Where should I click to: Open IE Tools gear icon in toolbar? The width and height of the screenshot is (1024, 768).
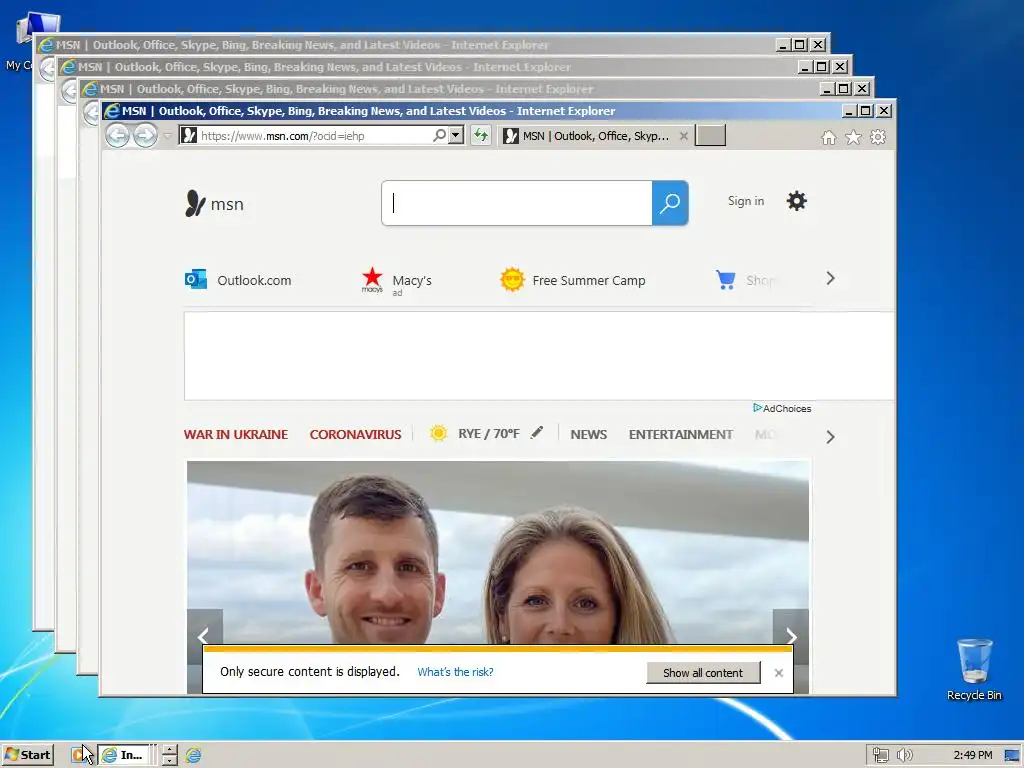(x=878, y=137)
